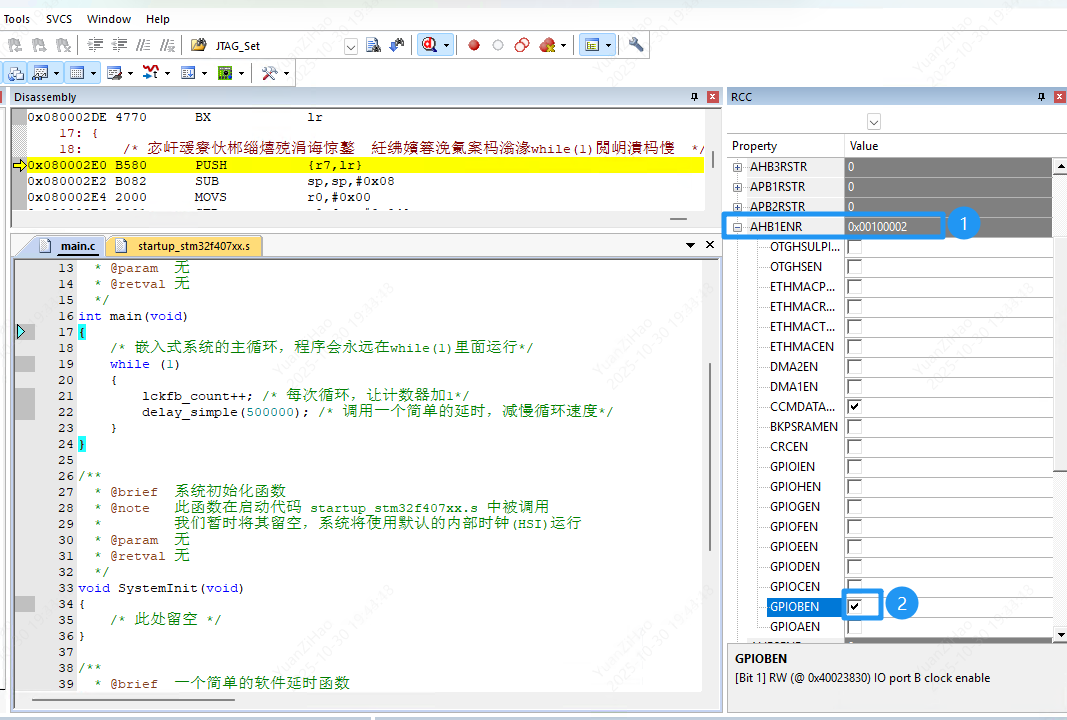The image size is (1067, 720).
Task: Start/stop debug session magnifier icon
Action: coord(429,45)
